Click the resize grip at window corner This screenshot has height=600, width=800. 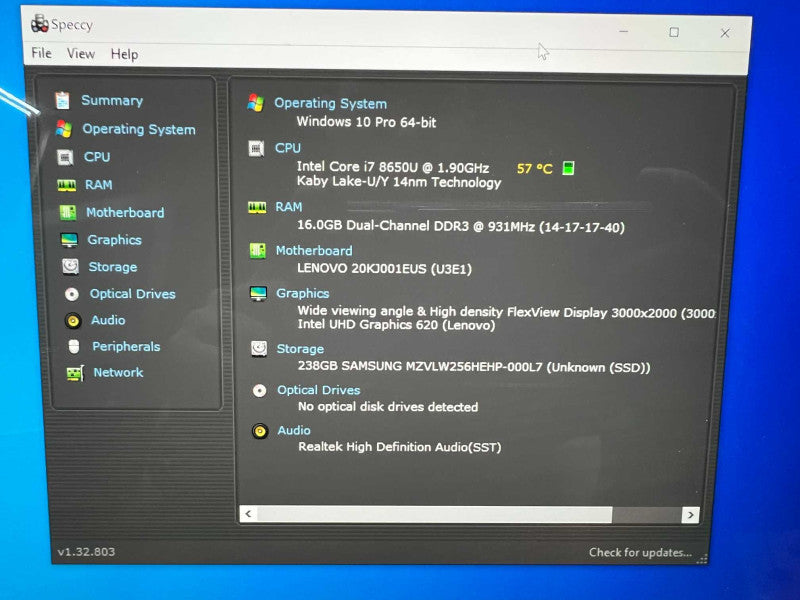pyautogui.click(x=703, y=559)
